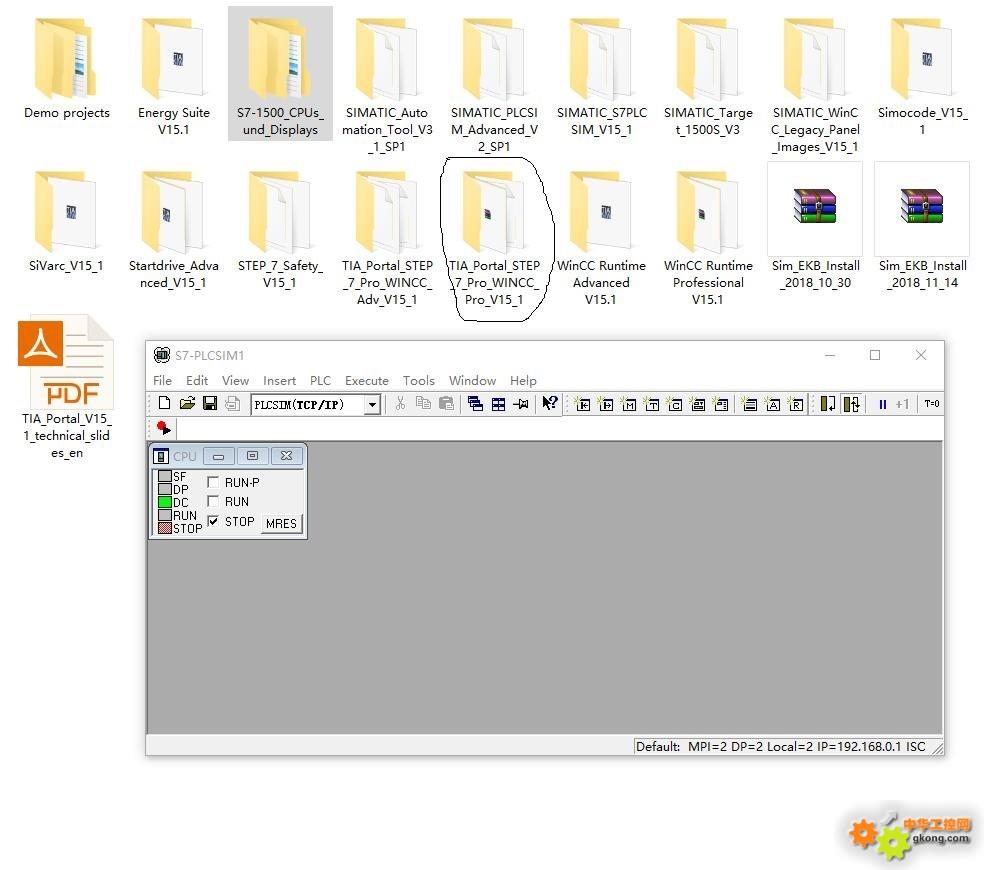Select the SIMATIC_Automation_Tool_V3_1_SP1 folder

coord(387,85)
